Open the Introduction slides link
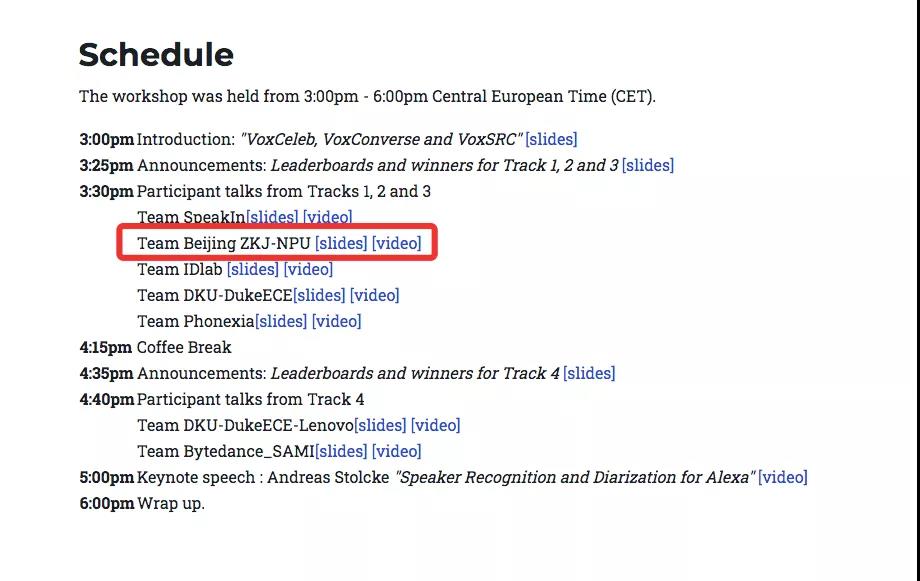Viewport: 920px width, 581px height. tap(551, 139)
